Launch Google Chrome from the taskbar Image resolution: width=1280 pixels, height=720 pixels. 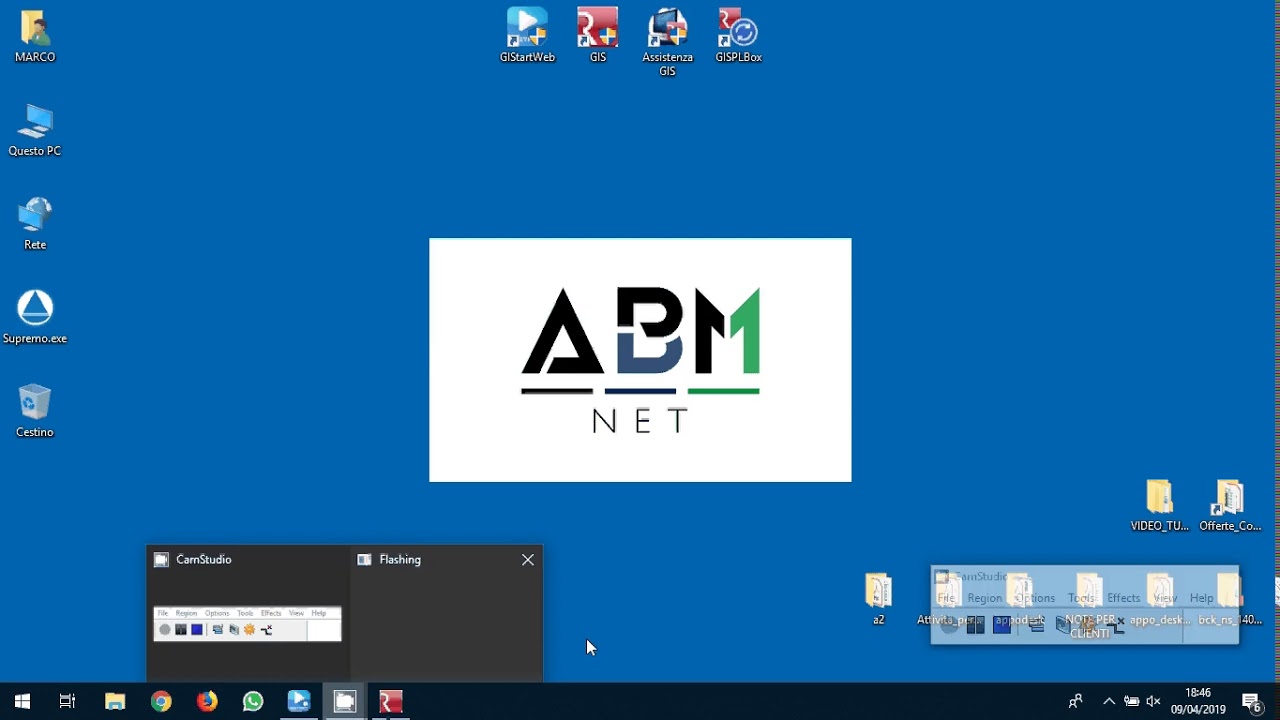tap(161, 701)
